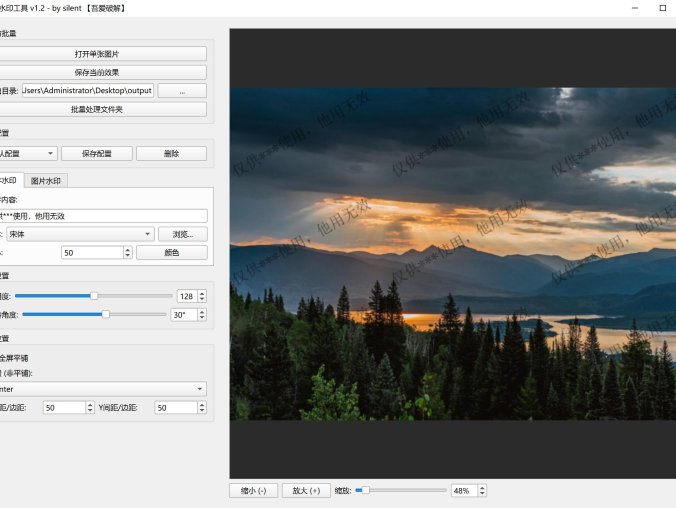Decrease Y spacing with down arrow

tap(202, 411)
